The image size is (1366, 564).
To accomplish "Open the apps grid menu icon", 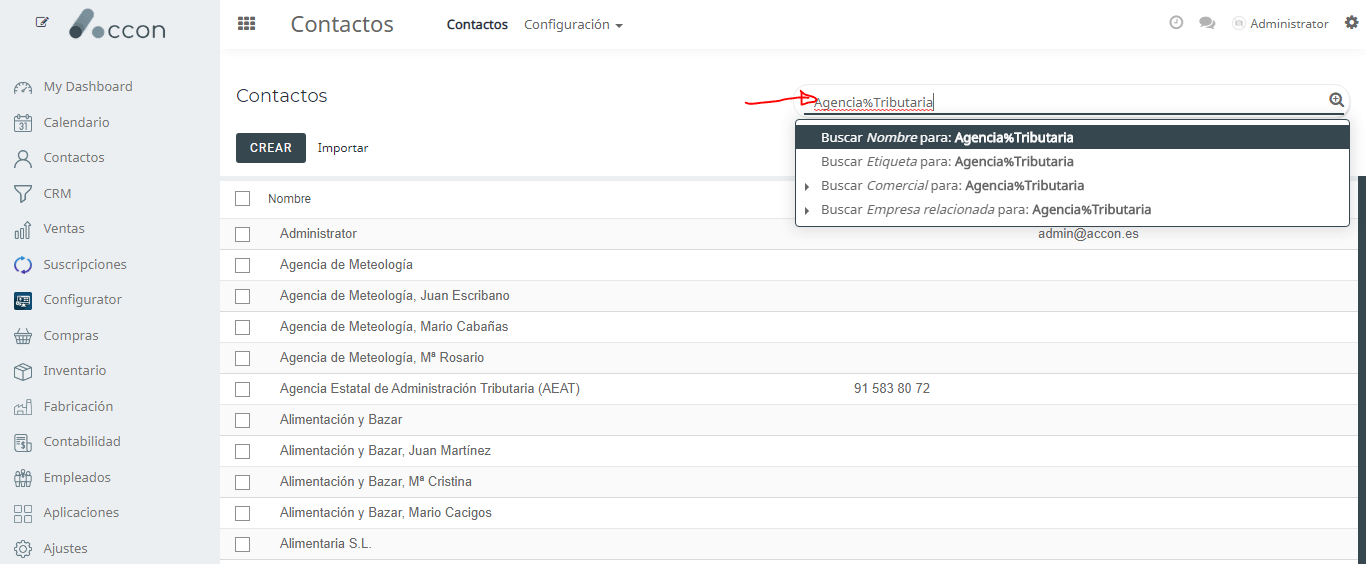I will [x=246, y=24].
